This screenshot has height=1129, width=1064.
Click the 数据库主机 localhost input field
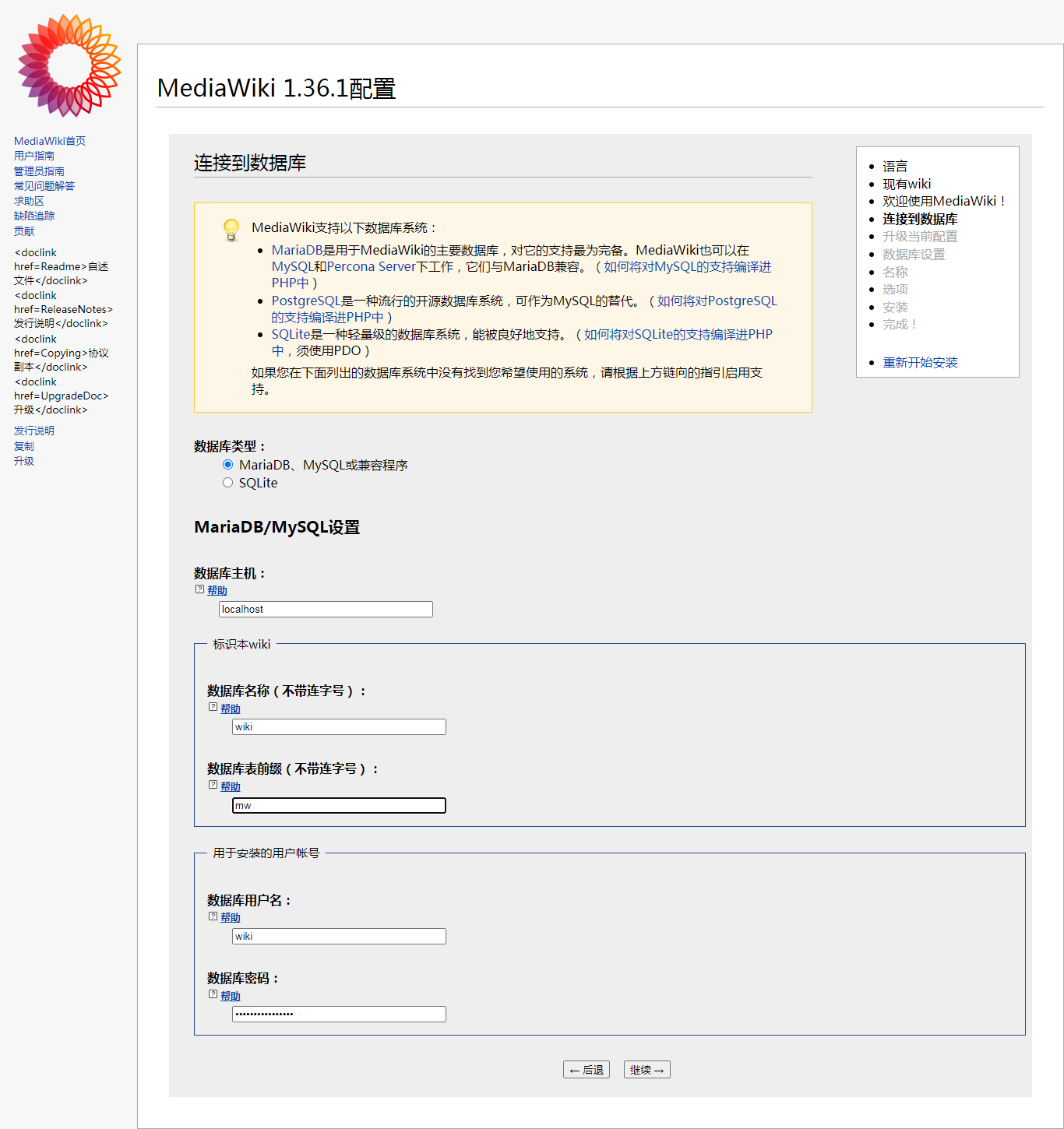click(326, 609)
